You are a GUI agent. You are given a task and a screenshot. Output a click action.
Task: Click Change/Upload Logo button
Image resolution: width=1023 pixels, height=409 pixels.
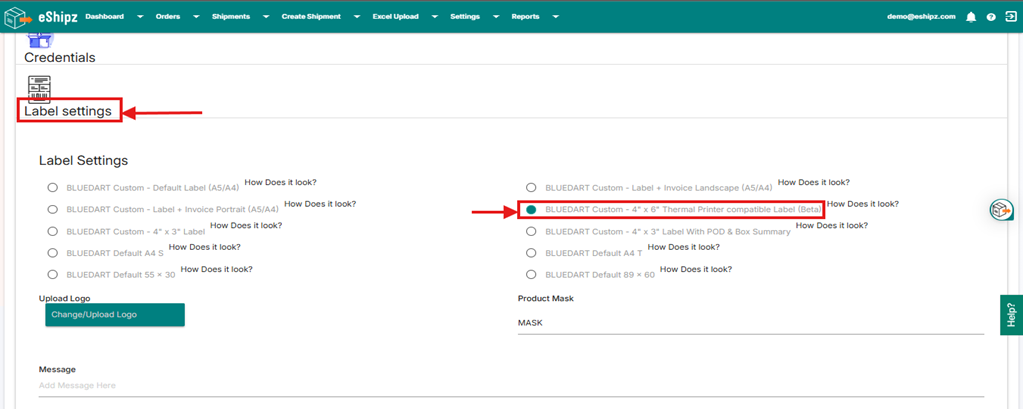[115, 314]
